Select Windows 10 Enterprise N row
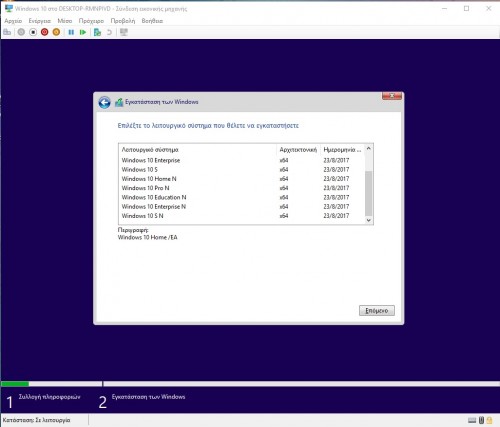 tap(242, 207)
